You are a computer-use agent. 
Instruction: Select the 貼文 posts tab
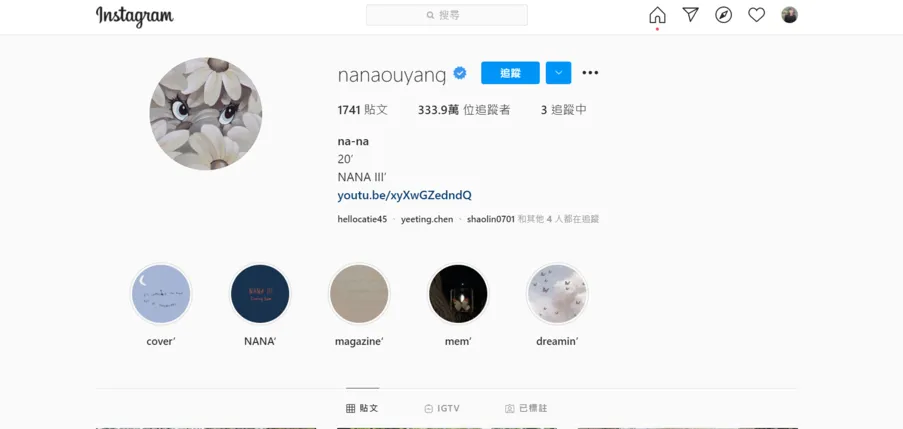coord(362,408)
